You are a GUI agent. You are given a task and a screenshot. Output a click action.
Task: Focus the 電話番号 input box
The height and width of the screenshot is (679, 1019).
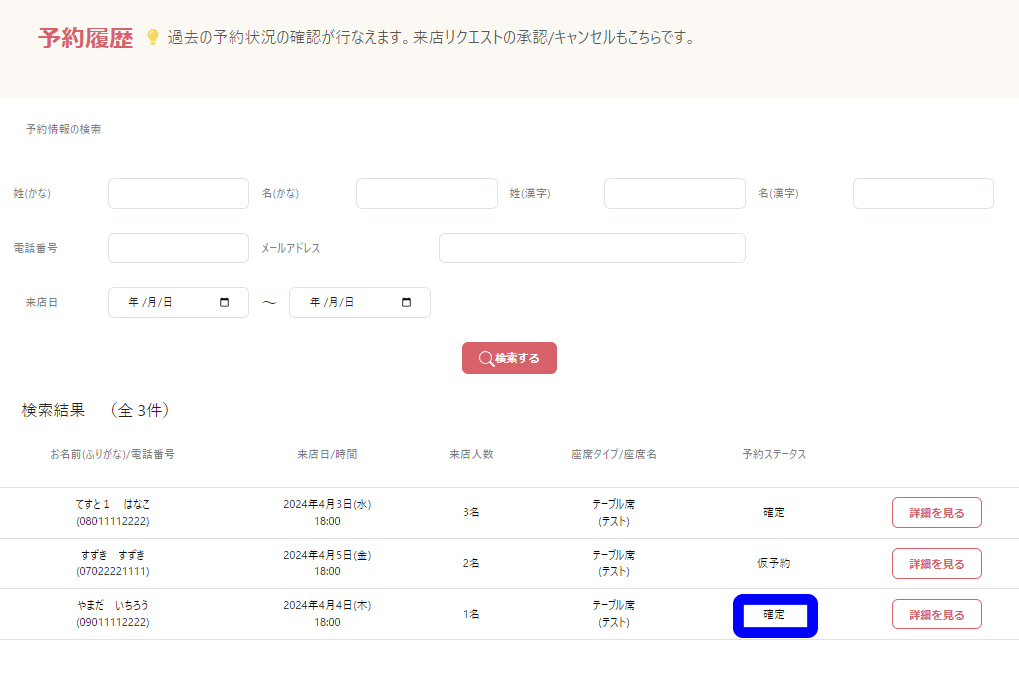click(x=178, y=248)
